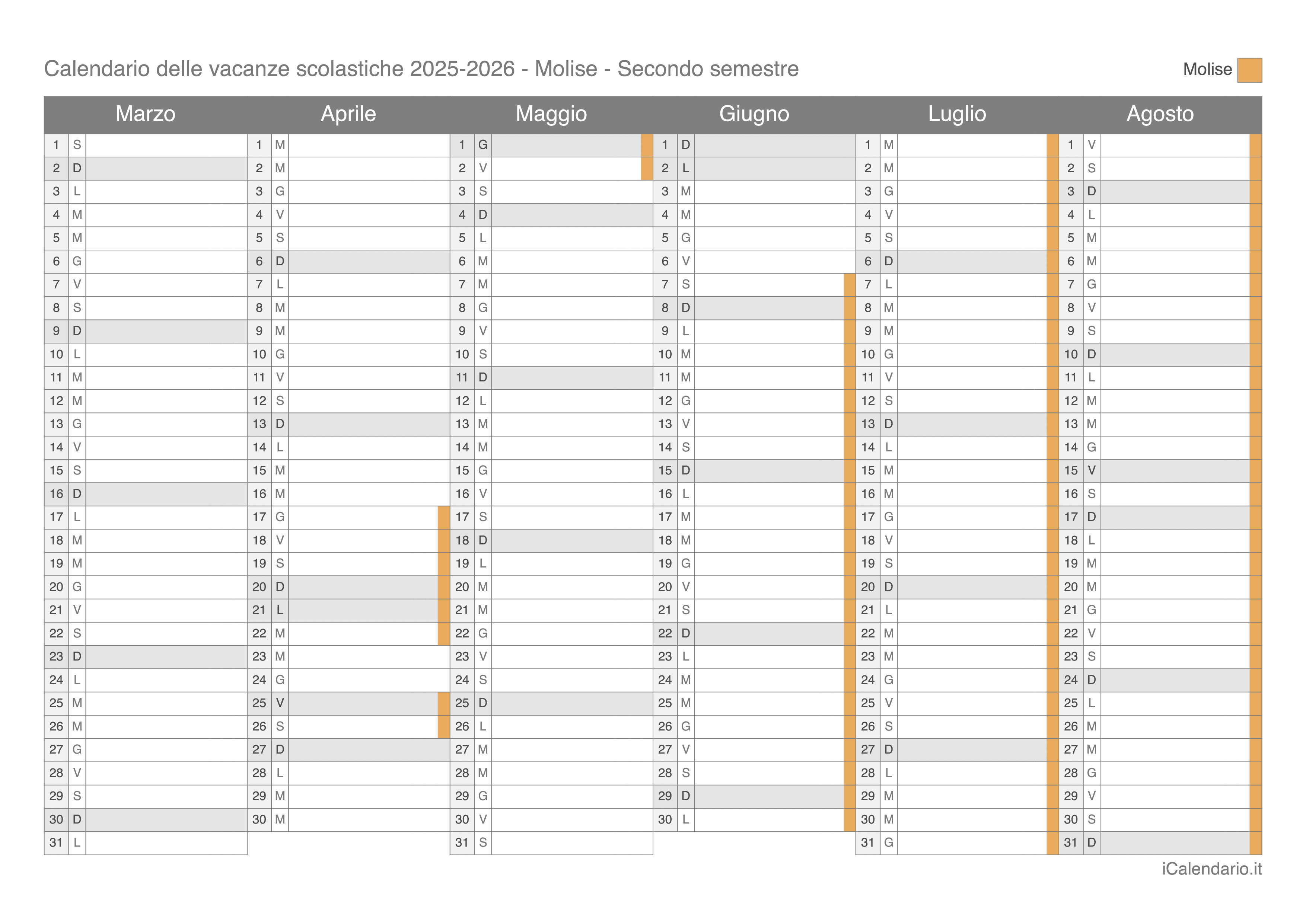
Task: Click the orange vacation marker on 7 Giugno
Action: (x=850, y=284)
